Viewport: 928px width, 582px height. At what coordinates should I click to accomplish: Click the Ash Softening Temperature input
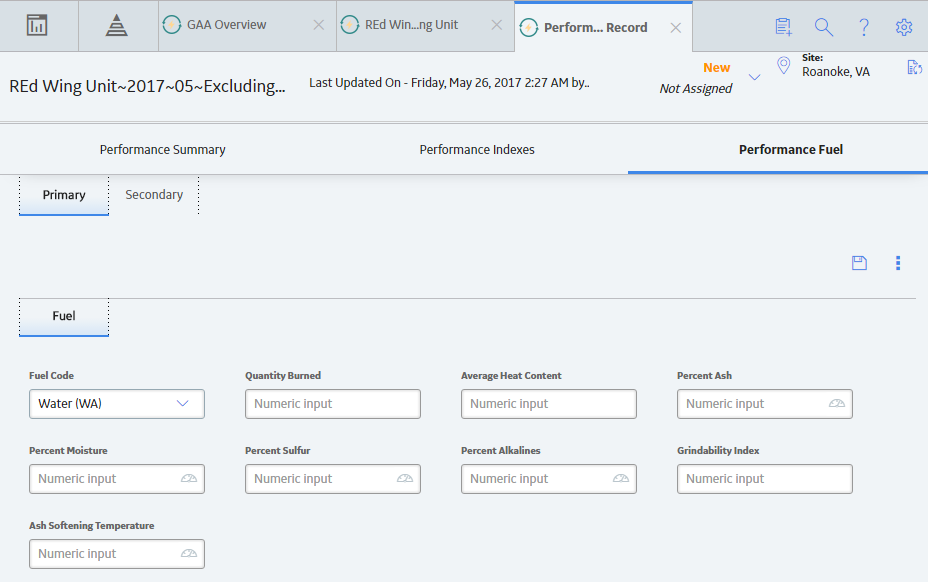coord(117,554)
